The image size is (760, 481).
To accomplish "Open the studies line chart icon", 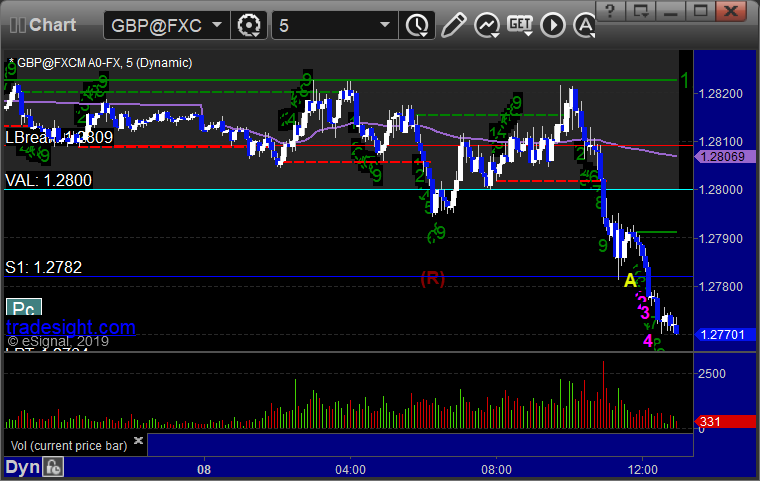I will 487,25.
